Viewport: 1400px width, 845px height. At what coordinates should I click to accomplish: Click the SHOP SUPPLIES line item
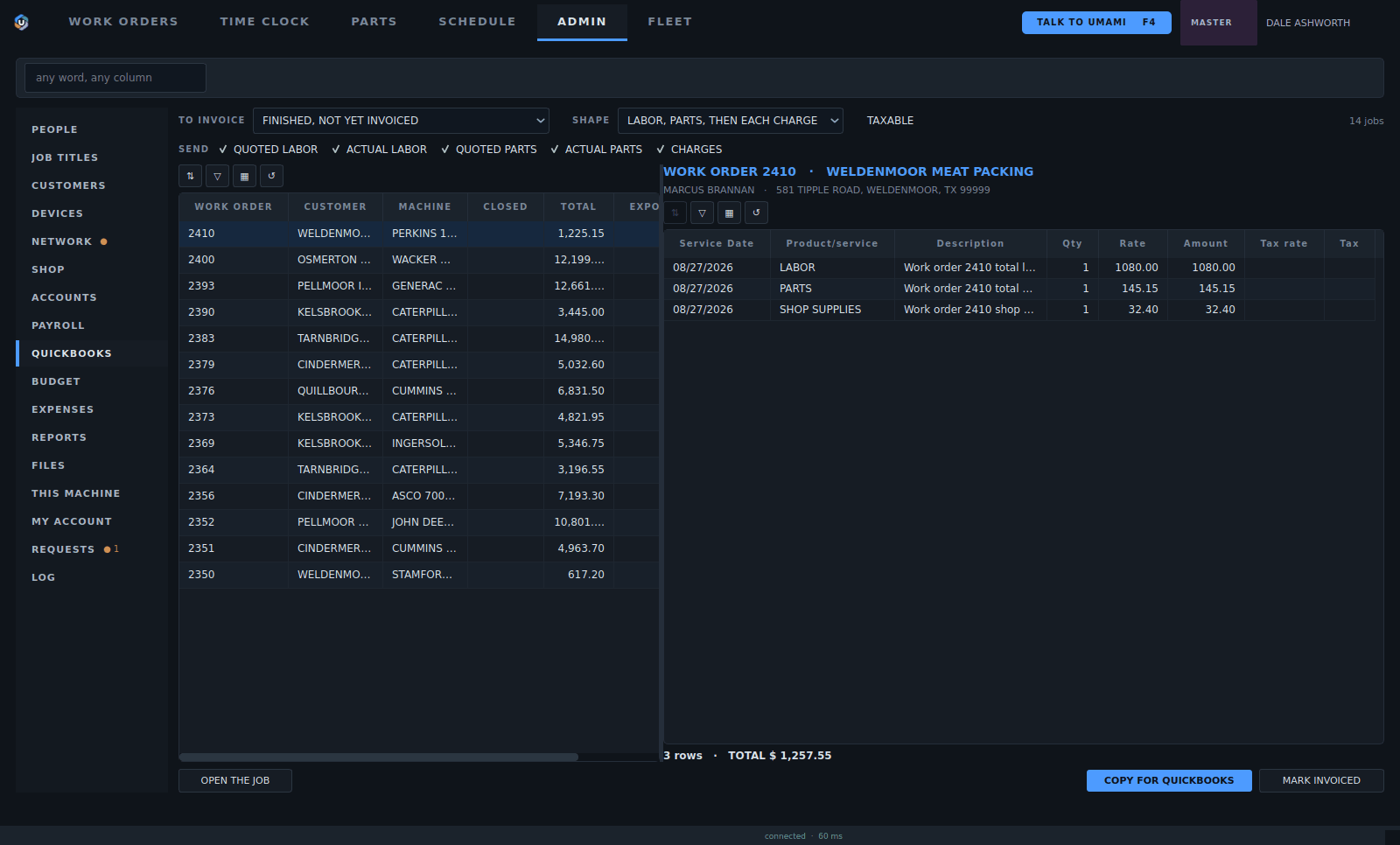(1019, 310)
